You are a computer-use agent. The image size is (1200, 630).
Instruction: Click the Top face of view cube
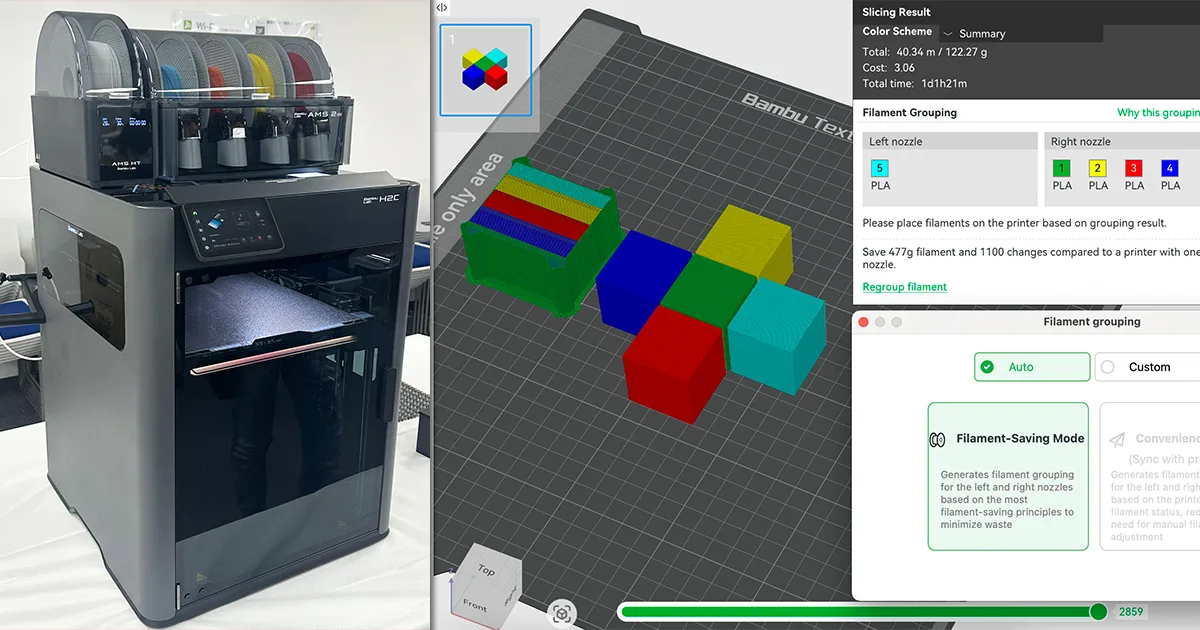pos(486,571)
